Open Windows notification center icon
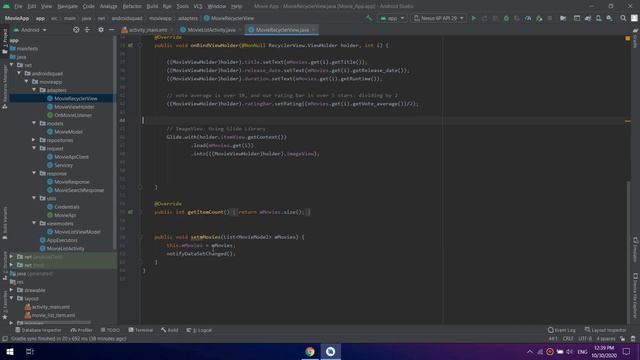The image size is (640, 360). coord(627,351)
